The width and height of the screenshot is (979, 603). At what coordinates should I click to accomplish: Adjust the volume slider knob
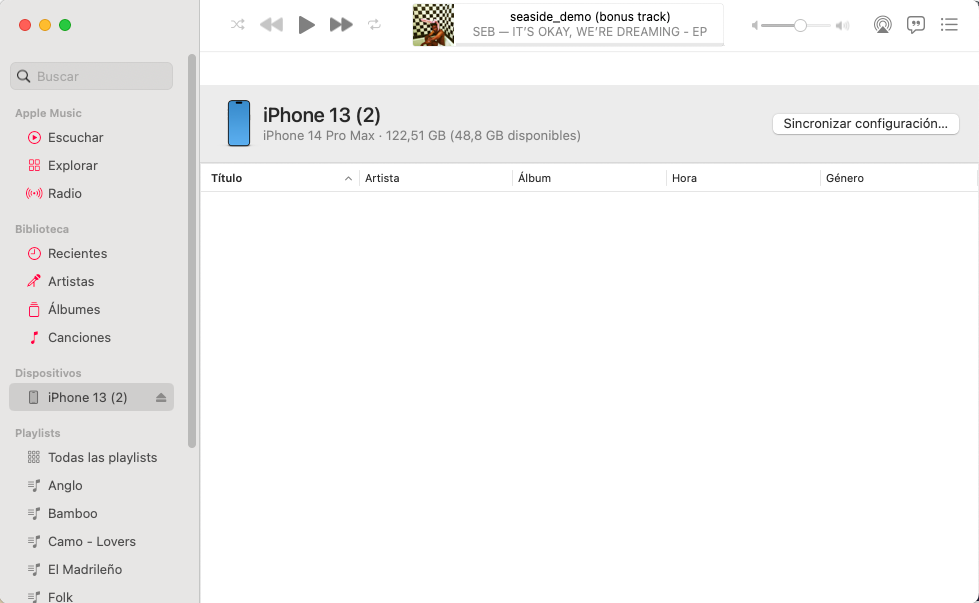(x=800, y=26)
